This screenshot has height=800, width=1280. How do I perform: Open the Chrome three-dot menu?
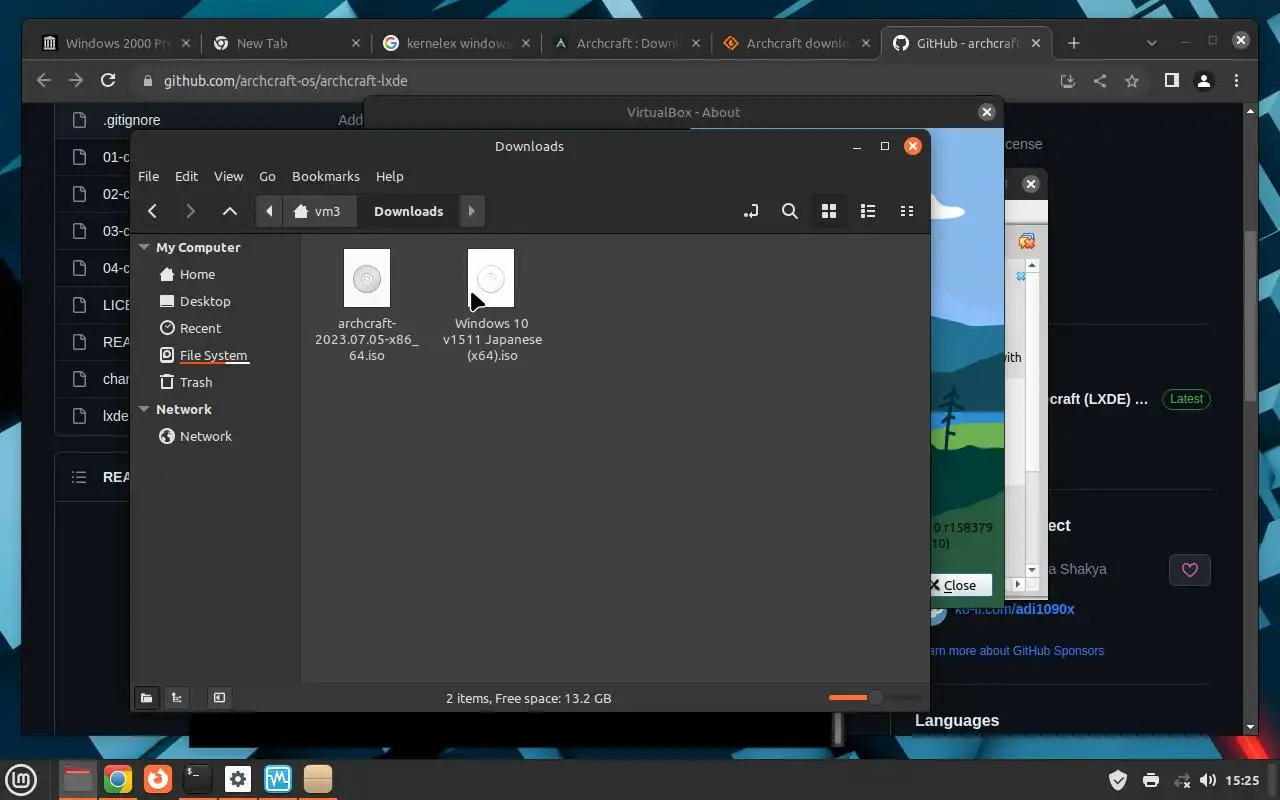click(1237, 81)
